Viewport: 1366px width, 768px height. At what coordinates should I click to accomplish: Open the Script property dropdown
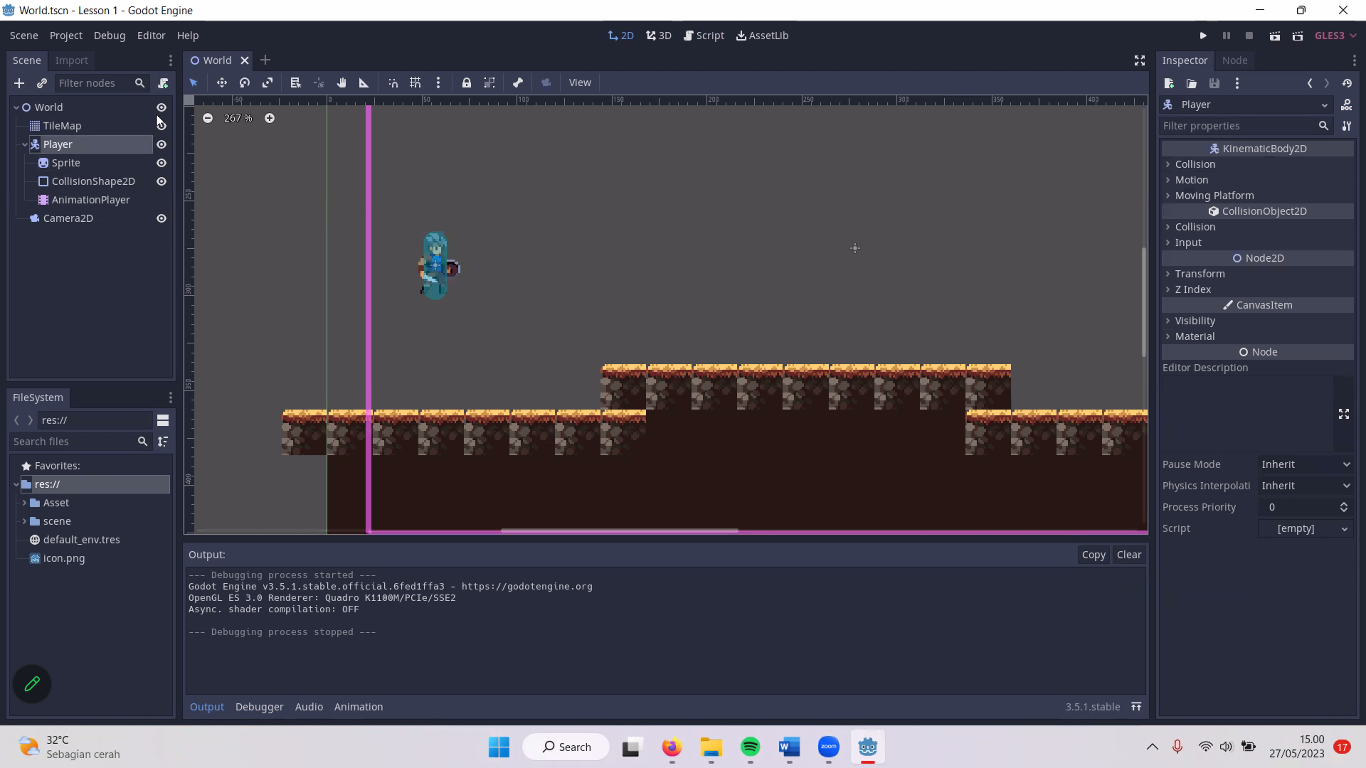click(1305, 528)
